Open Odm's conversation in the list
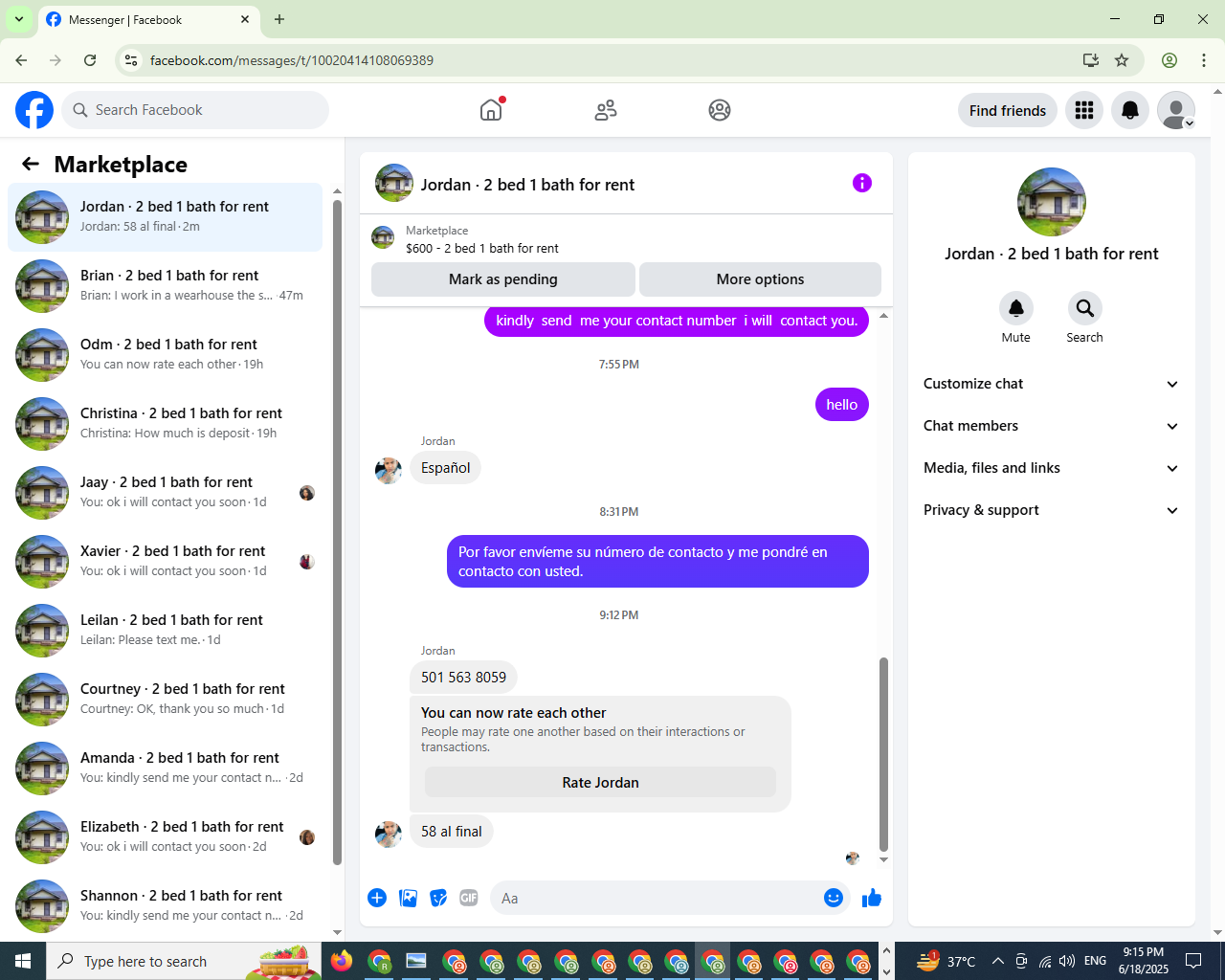This screenshot has height=980, width=1225. 166,355
